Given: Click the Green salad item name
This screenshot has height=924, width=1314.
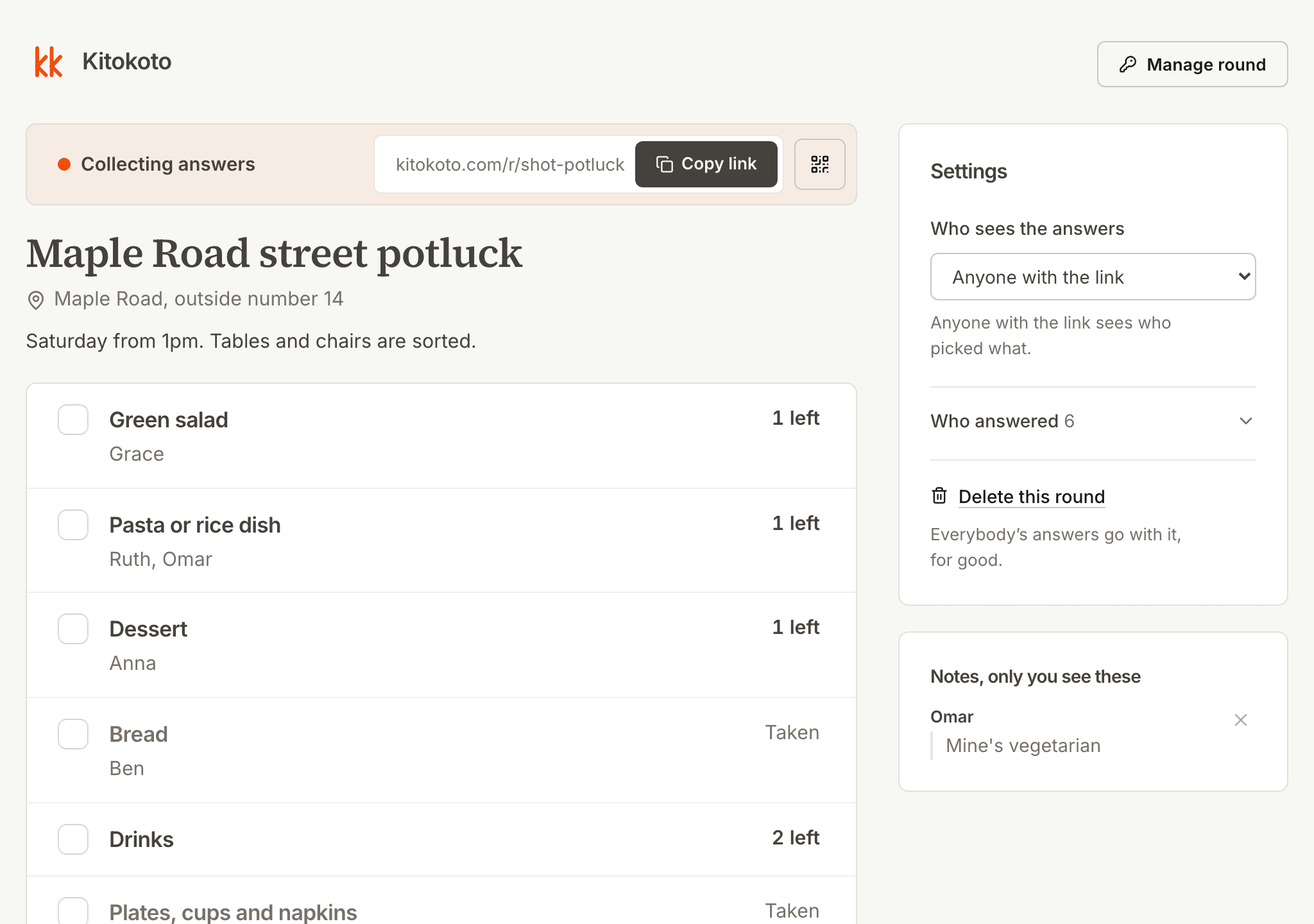Looking at the screenshot, I should [x=169, y=420].
